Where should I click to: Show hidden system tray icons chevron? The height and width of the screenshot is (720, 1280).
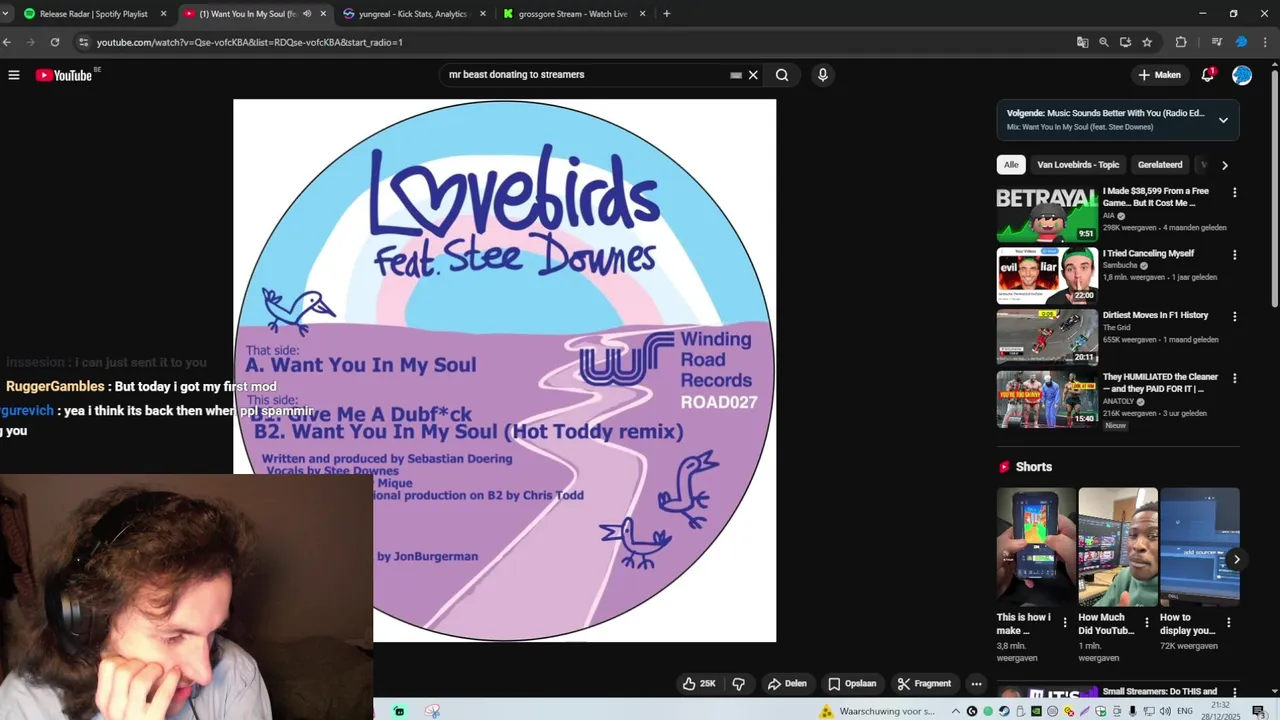point(956,712)
